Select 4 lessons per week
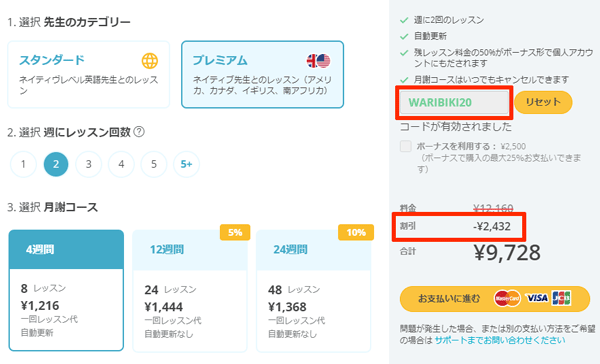This screenshot has width=600, height=364. 121,164
